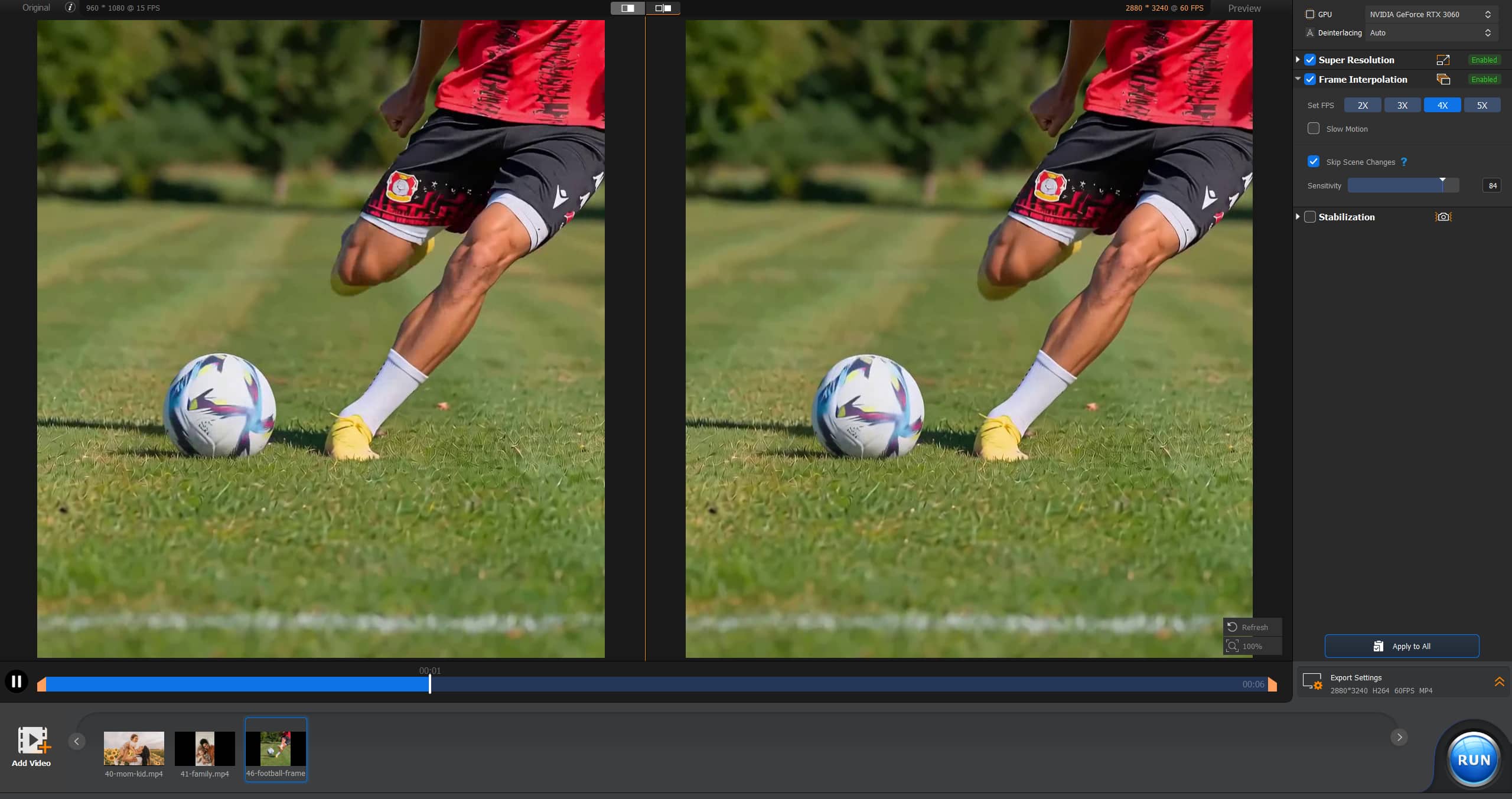Click the Preview label
The image size is (1512, 799).
pyautogui.click(x=1244, y=8)
